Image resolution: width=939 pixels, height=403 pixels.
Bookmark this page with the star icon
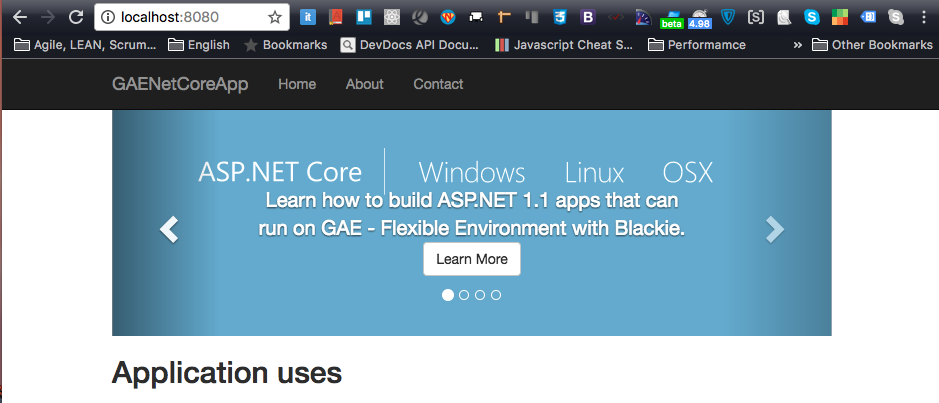275,17
